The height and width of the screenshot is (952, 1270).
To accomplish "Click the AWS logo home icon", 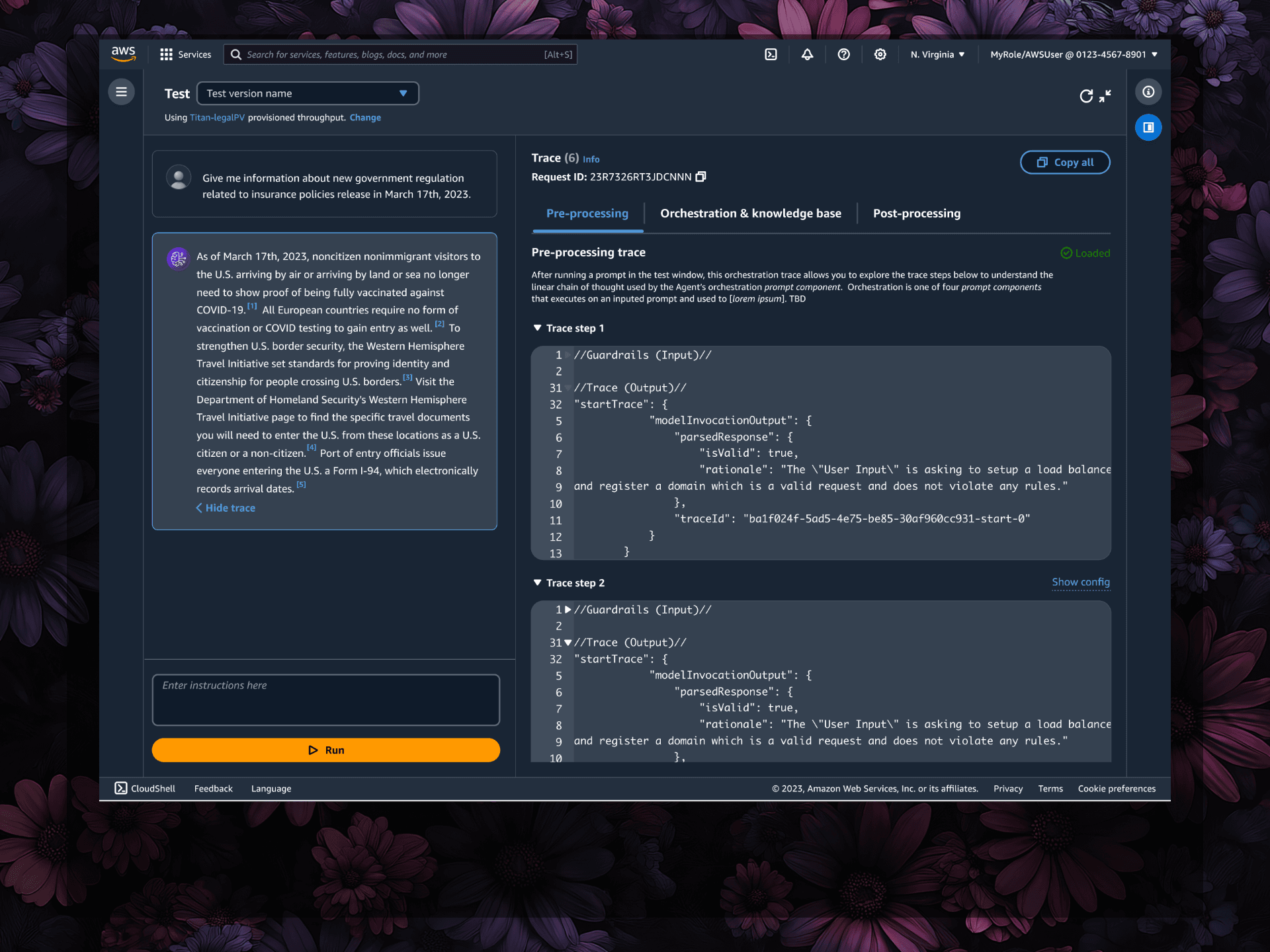I will click(123, 54).
